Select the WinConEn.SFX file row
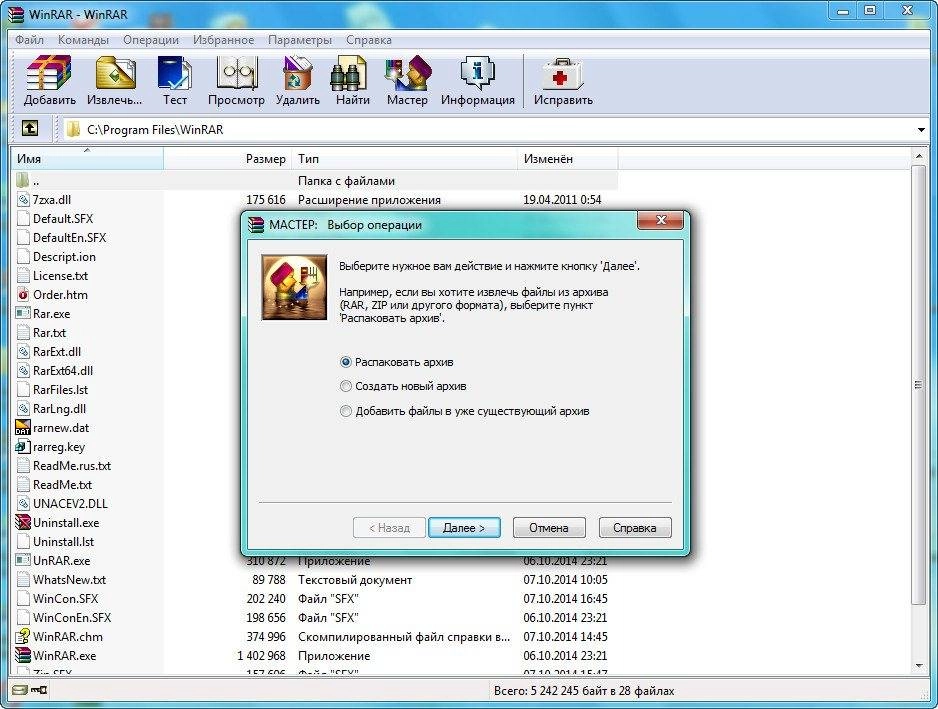The width and height of the screenshot is (938, 709). coord(315,617)
